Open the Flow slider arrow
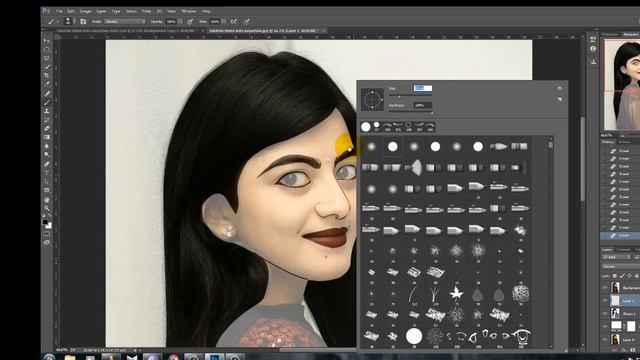The image size is (640, 360). tap(224, 21)
